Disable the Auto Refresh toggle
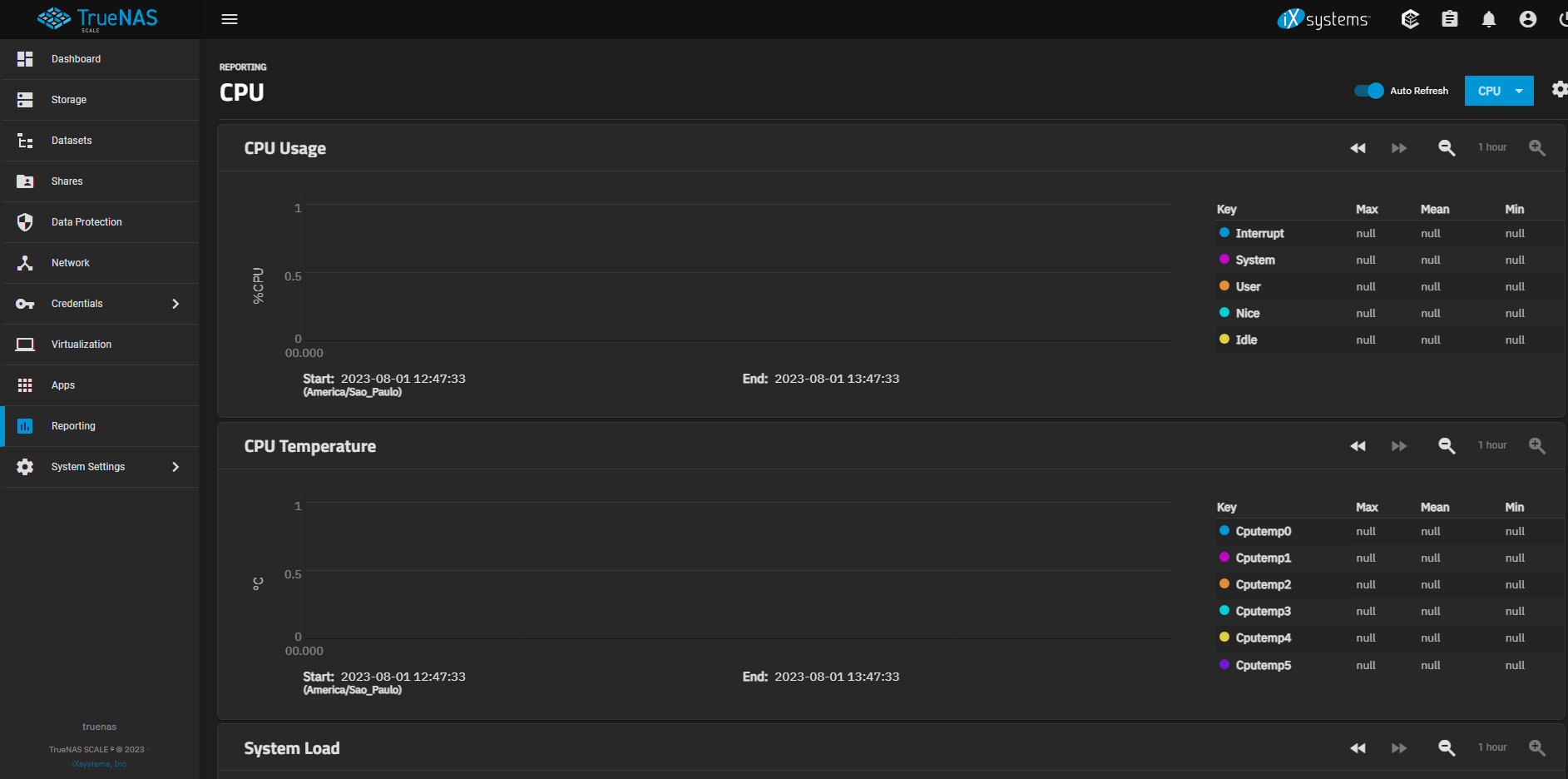The image size is (1568, 779). point(1368,91)
